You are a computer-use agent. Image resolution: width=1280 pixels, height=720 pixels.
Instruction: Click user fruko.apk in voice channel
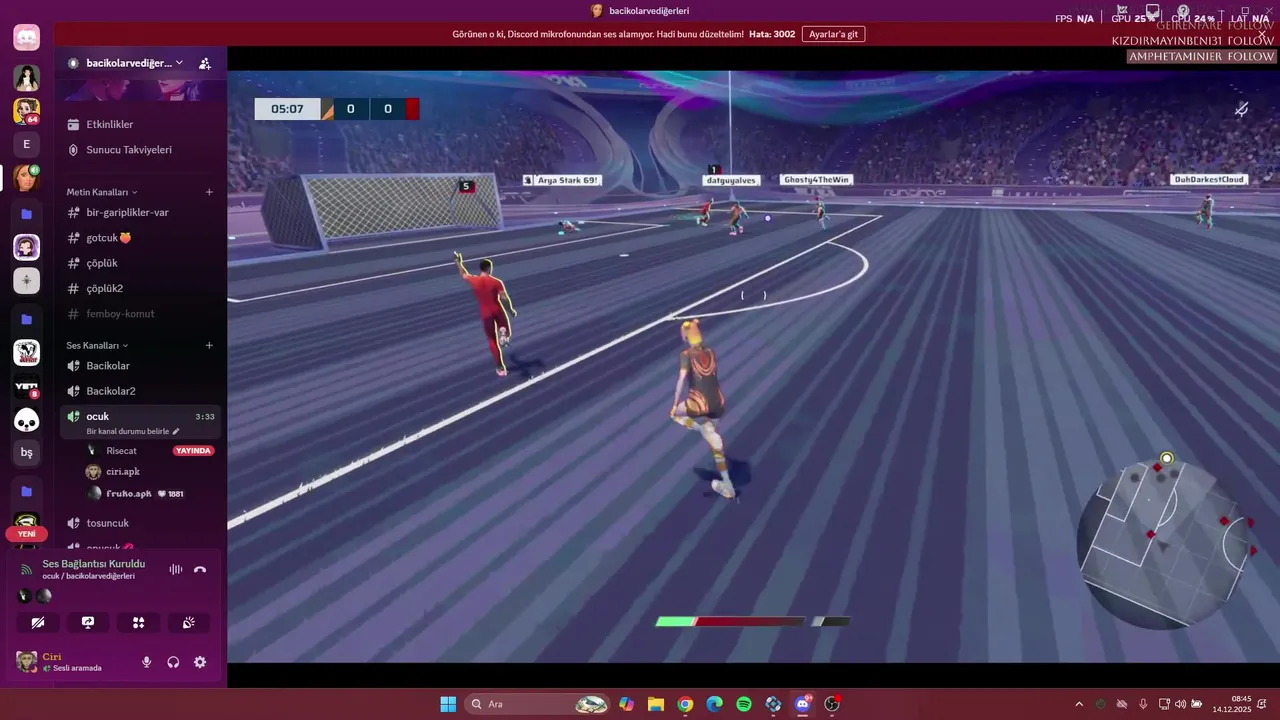click(x=129, y=494)
